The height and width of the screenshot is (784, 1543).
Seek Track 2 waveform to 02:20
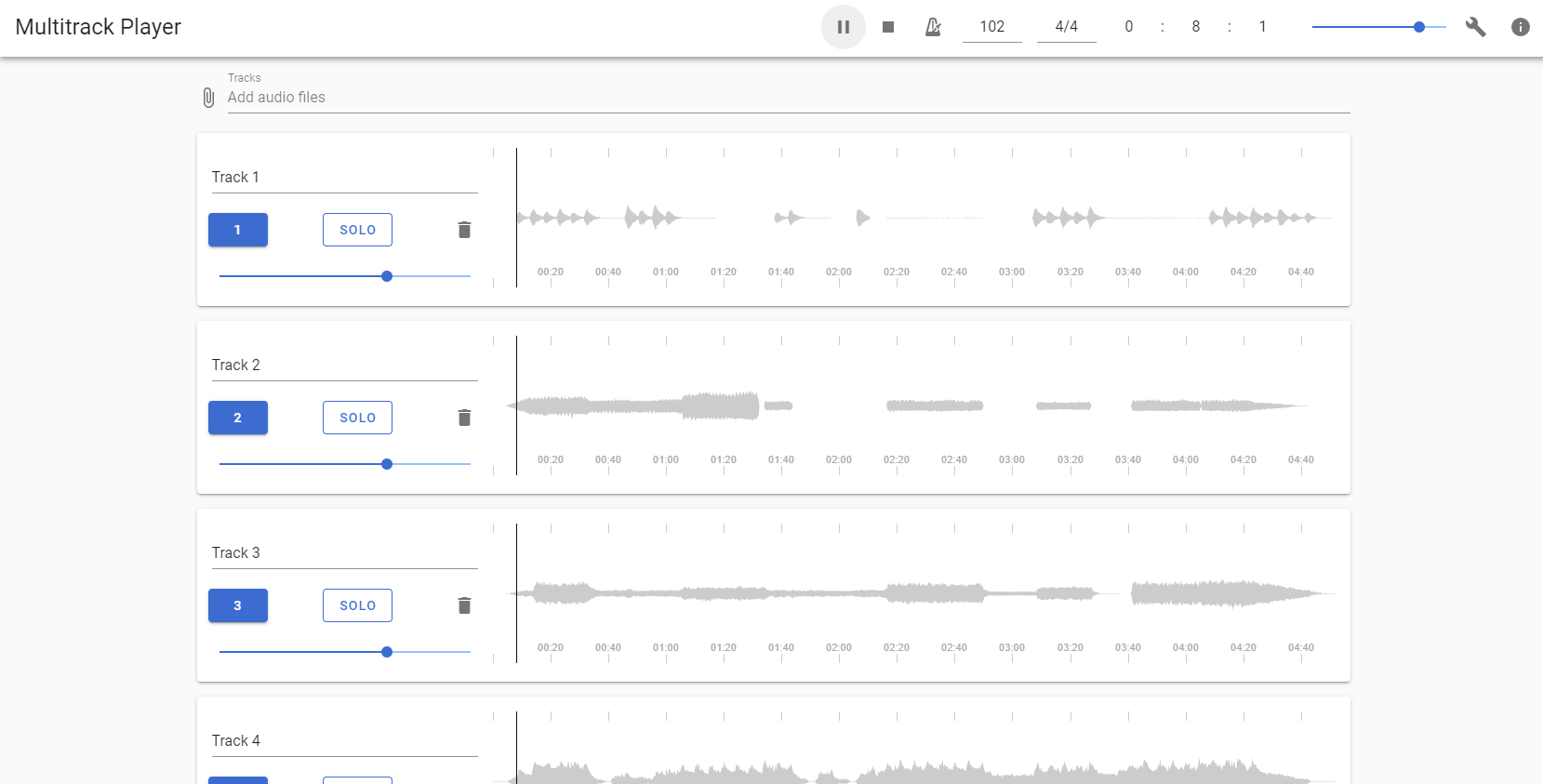[897, 405]
